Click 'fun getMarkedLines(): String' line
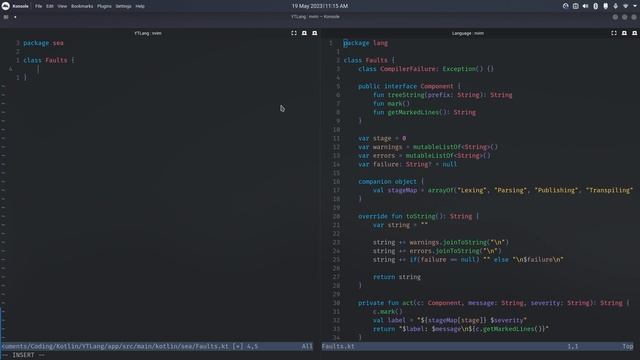This screenshot has height=360, width=640. tap(424, 112)
